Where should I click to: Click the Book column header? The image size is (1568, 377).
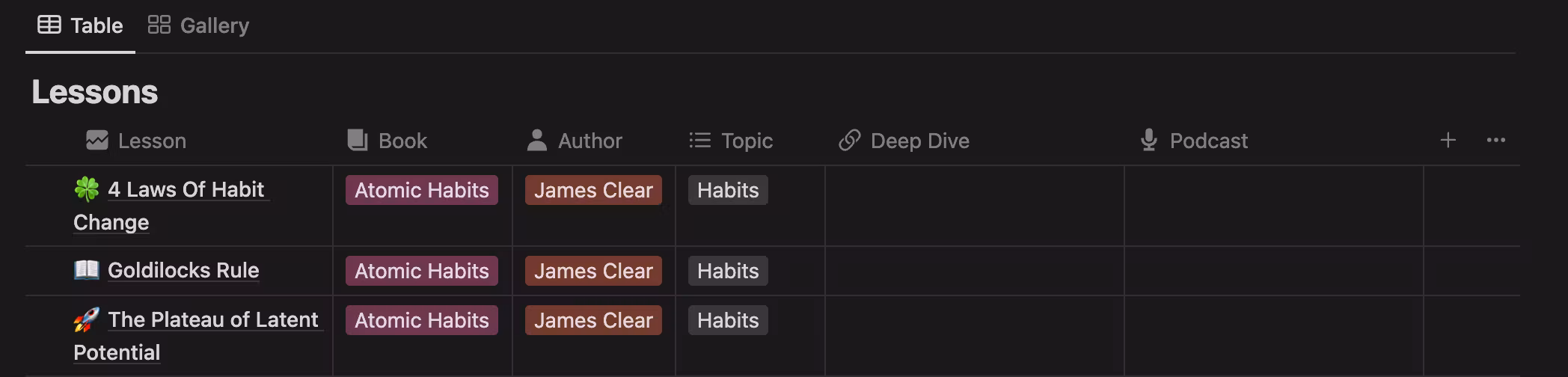click(402, 141)
